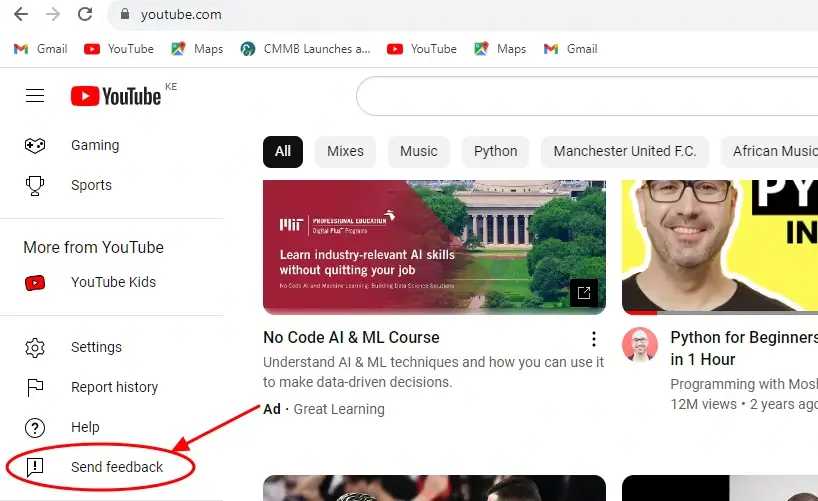
Task: Open Report history
Action: pyautogui.click(x=112, y=388)
